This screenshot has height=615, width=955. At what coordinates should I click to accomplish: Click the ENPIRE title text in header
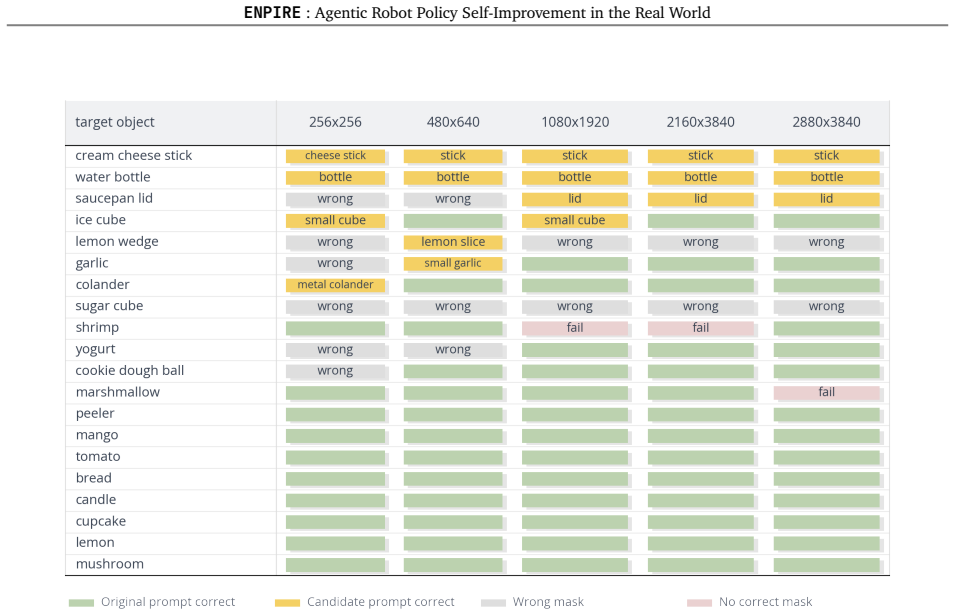coord(272,13)
